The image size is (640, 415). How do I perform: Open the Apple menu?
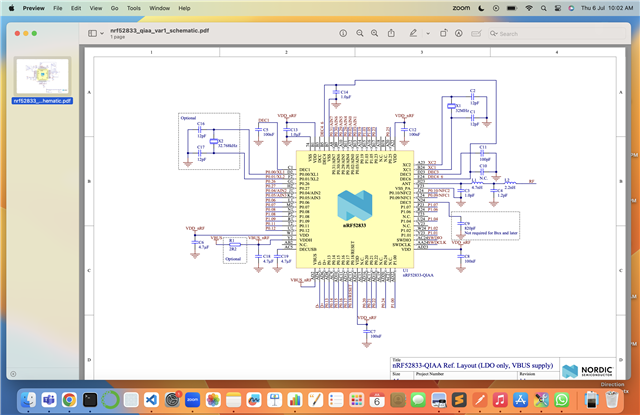[11, 8]
